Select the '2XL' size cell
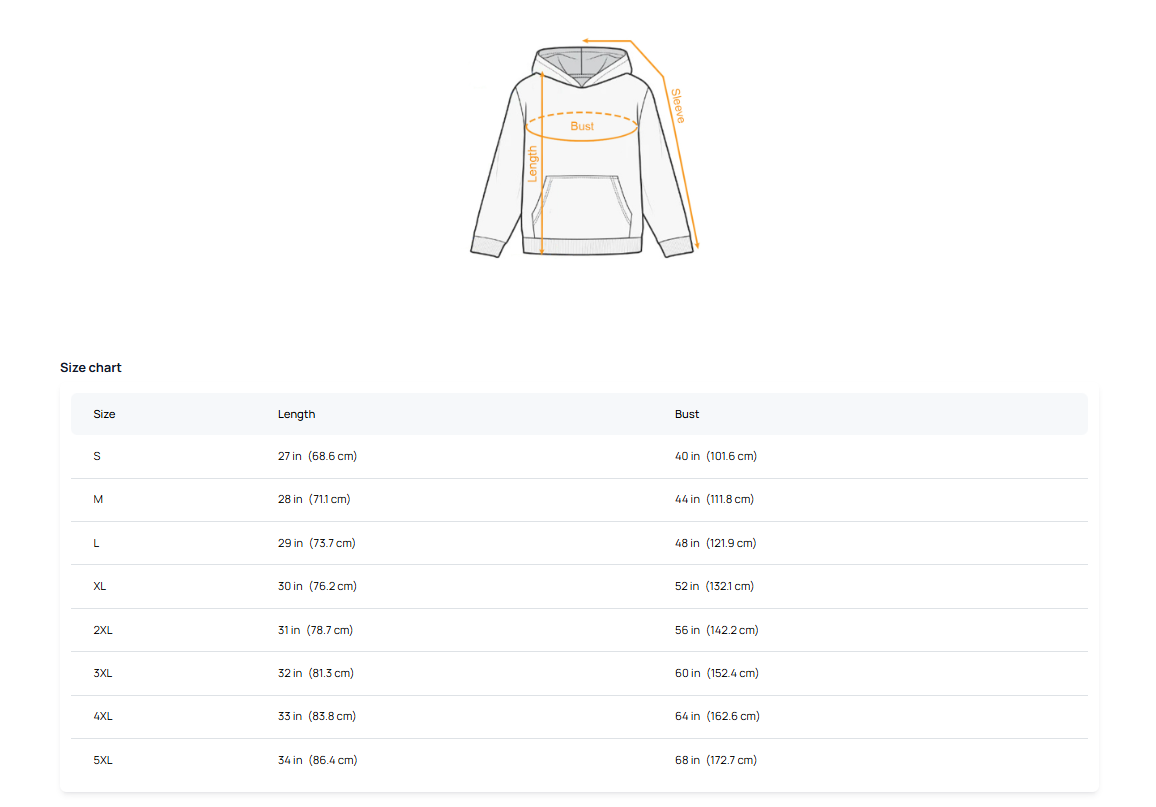Screen dimensions: 1156x807 [x=102, y=630]
